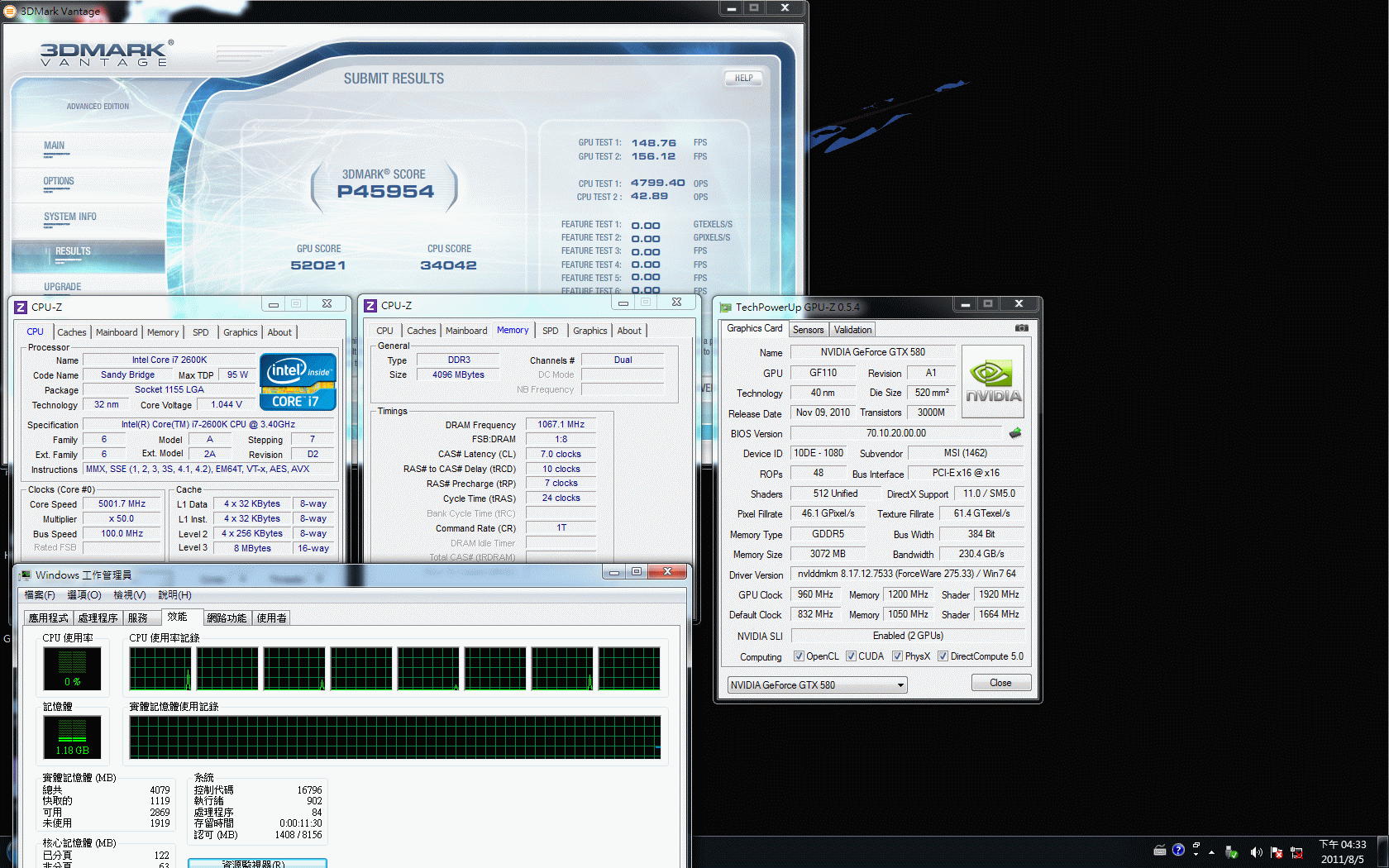
Task: Toggle the PhysX checkbox
Action: click(x=897, y=656)
